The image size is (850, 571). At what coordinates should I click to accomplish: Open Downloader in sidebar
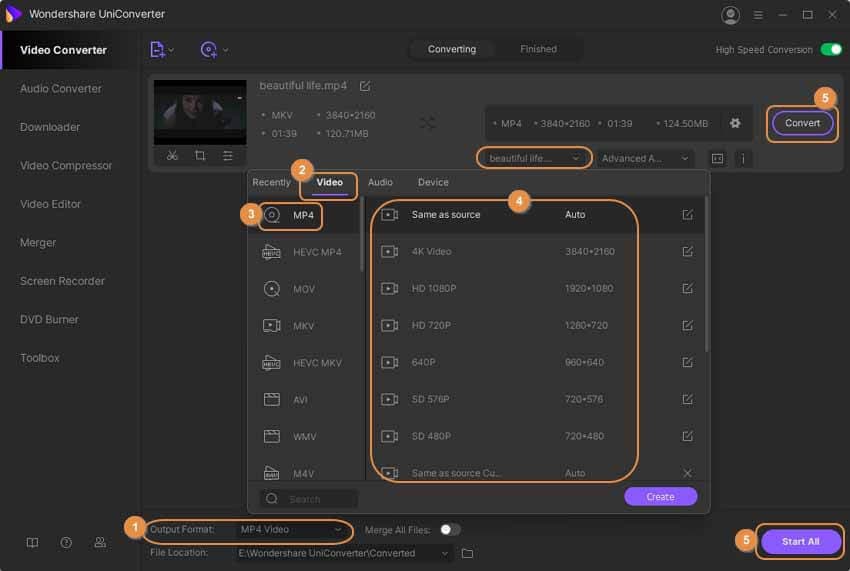[x=50, y=127]
